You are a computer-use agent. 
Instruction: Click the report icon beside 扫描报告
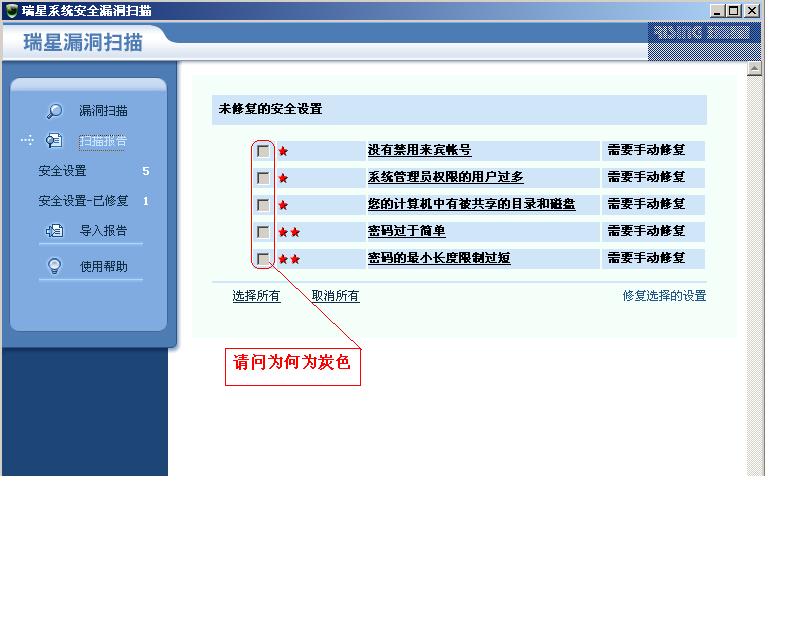click(x=54, y=141)
